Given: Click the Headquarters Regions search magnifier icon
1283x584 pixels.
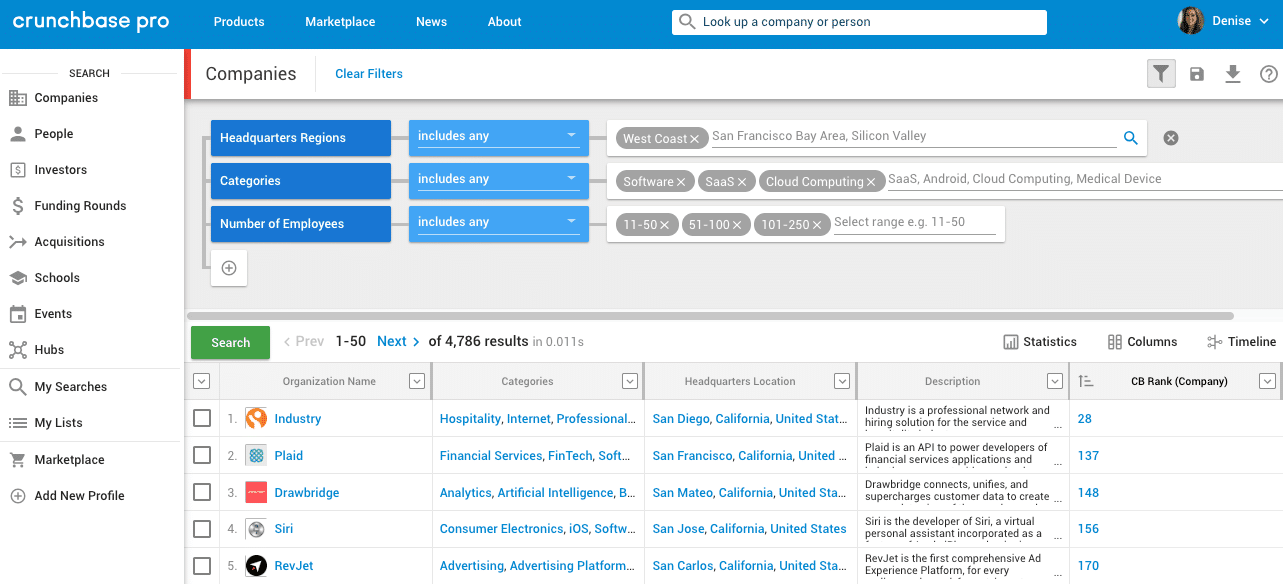Looking at the screenshot, I should point(1131,137).
